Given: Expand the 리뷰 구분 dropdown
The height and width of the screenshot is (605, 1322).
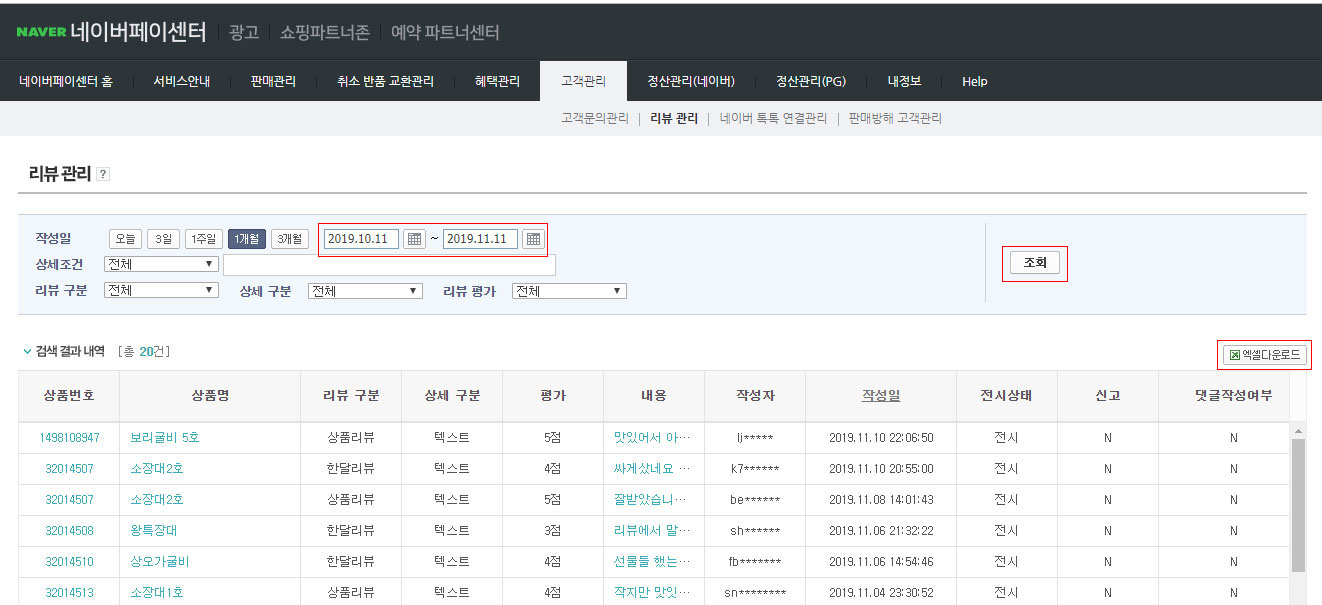Looking at the screenshot, I should [161, 291].
